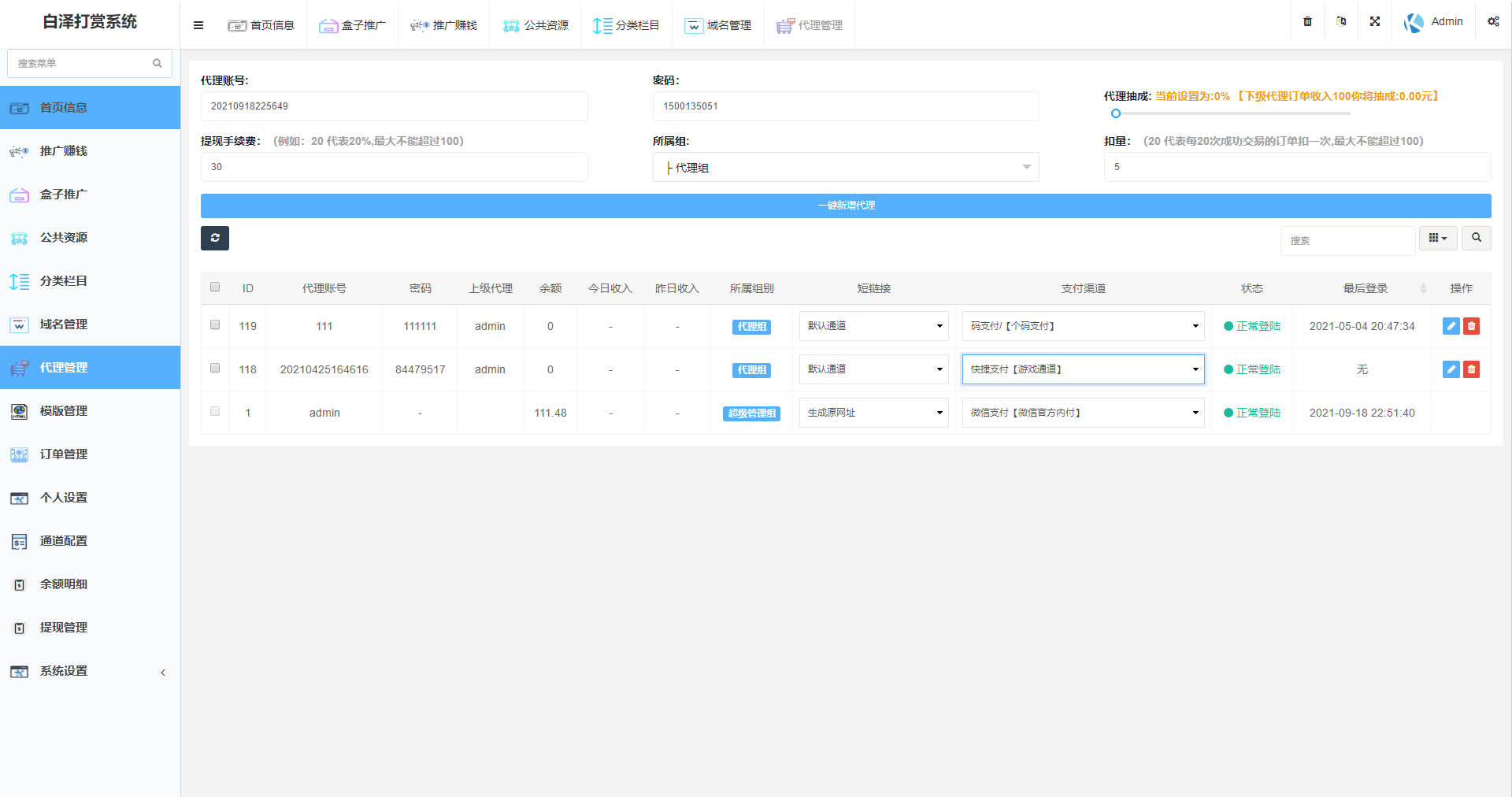Expand the 默认通道 short link dropdown for ID 119

[x=873, y=325]
